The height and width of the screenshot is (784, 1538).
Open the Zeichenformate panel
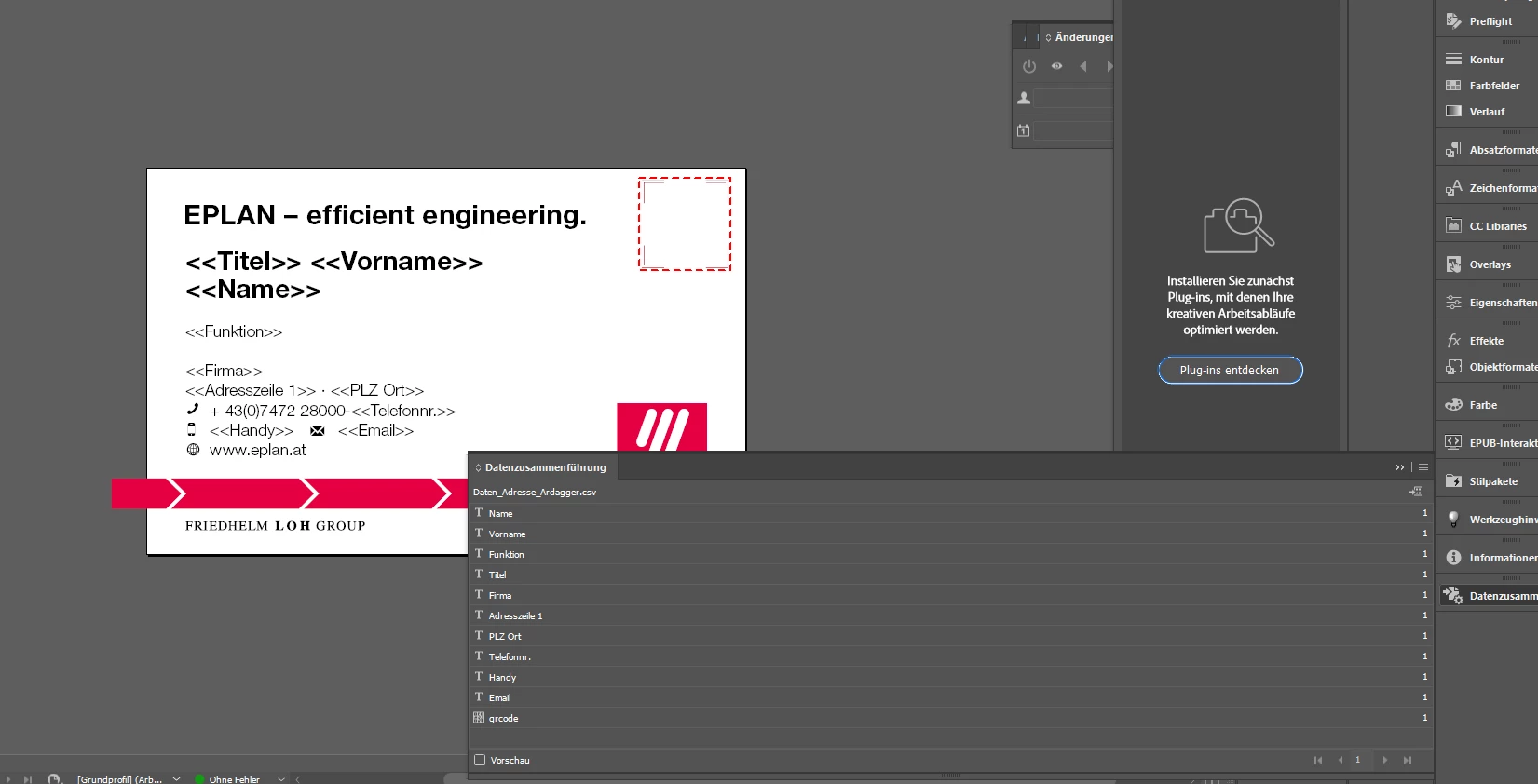[x=1489, y=188]
